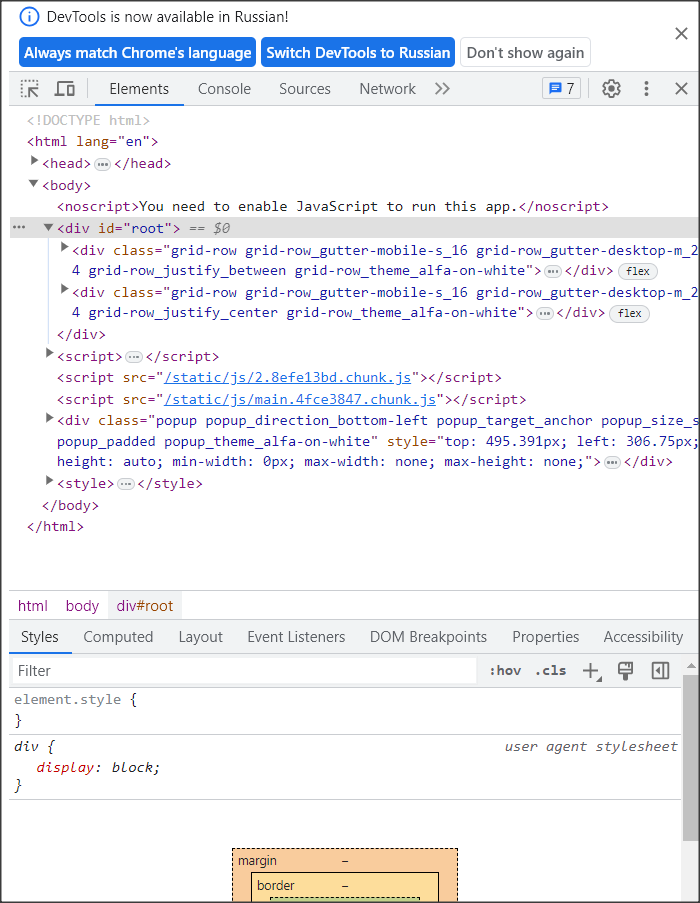Click Always match Chrome's language button
This screenshot has width=700, height=903.
[138, 52]
